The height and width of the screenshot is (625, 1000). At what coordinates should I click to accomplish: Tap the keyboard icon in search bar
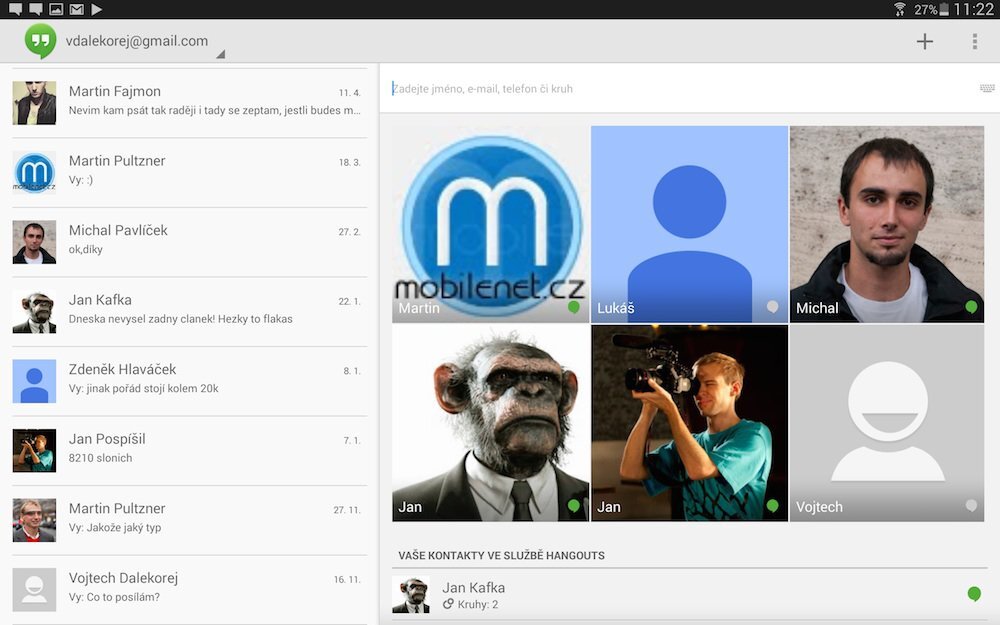(x=987, y=88)
